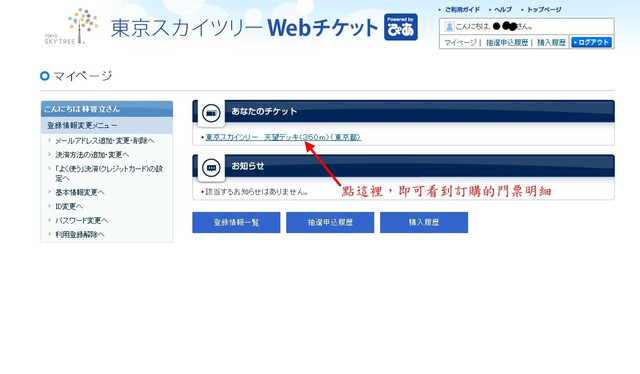Click the 東京スカイツリー Webチケット title
Screen dimensions: 640x374
pos(244,28)
